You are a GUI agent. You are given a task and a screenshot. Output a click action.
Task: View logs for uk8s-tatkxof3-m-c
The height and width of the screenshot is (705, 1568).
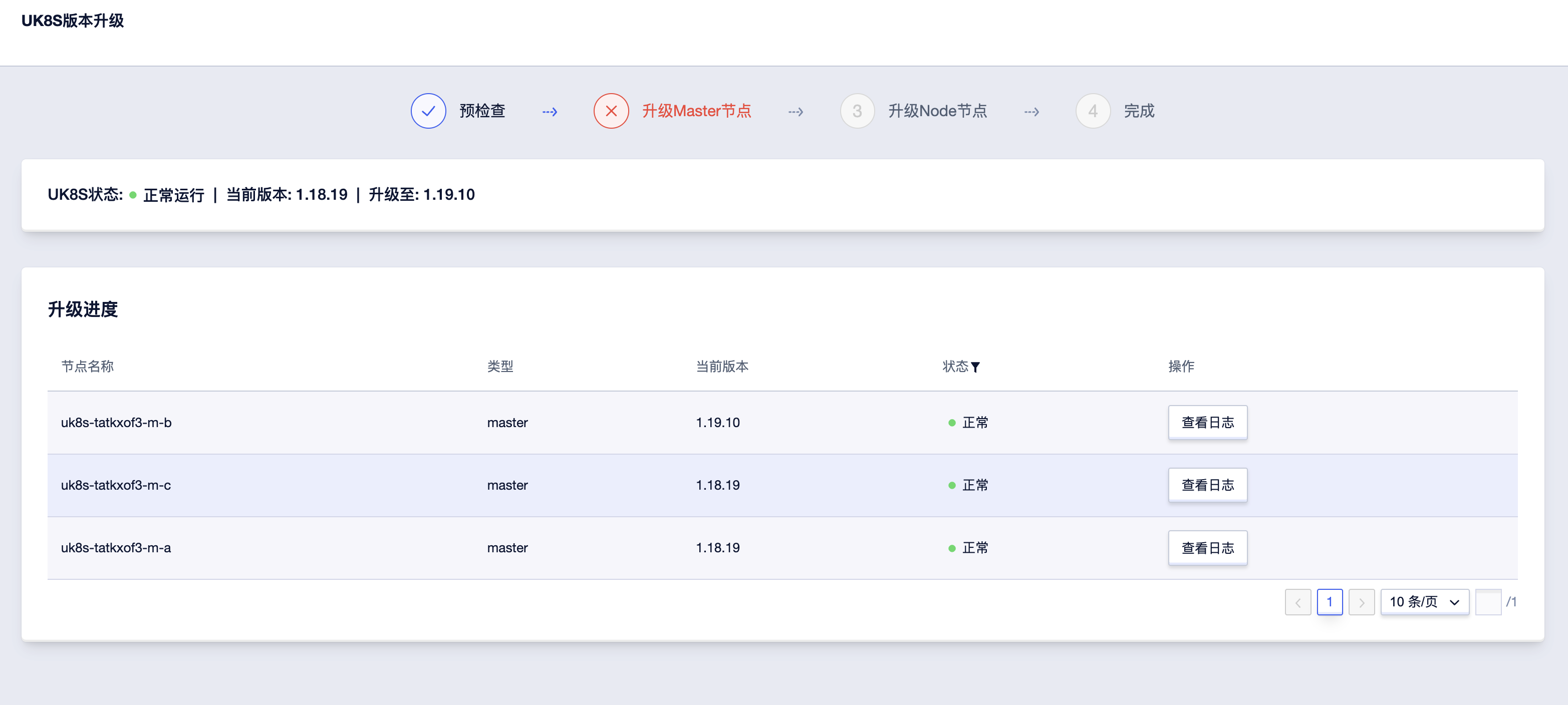coord(1207,485)
